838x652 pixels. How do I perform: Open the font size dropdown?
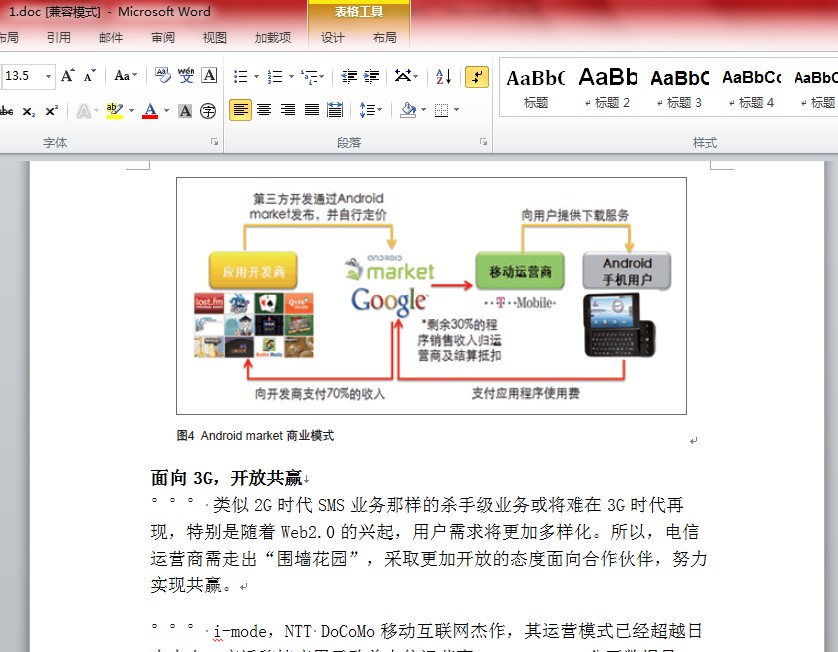click(48, 76)
